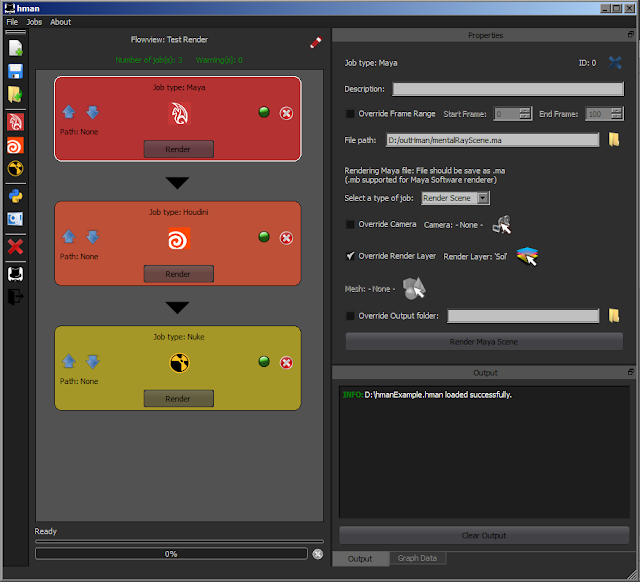
Task: Click the 0% progress bar
Action: [x=171, y=554]
